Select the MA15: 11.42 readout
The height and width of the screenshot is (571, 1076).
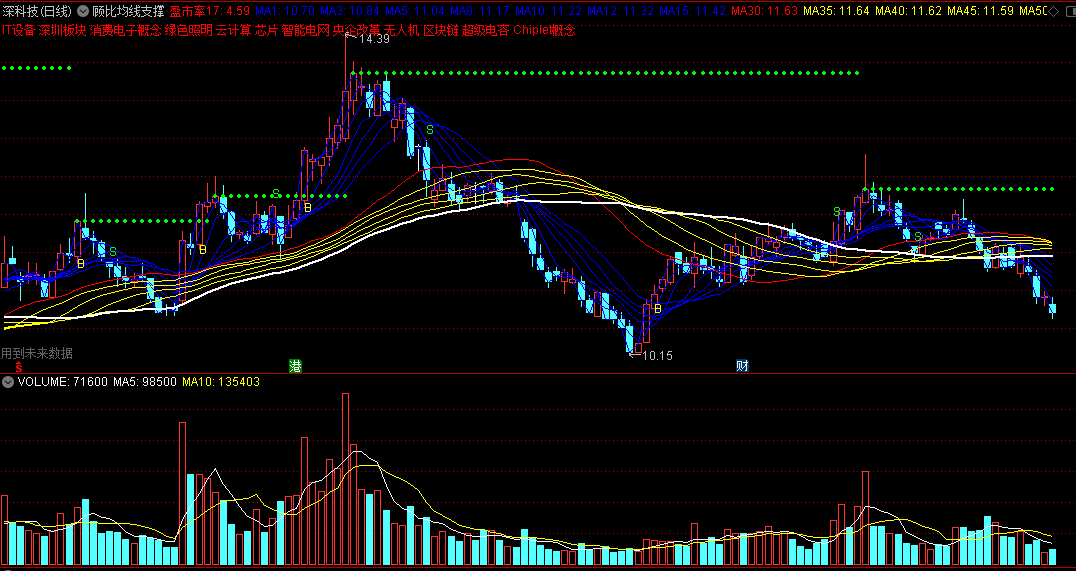coord(692,11)
